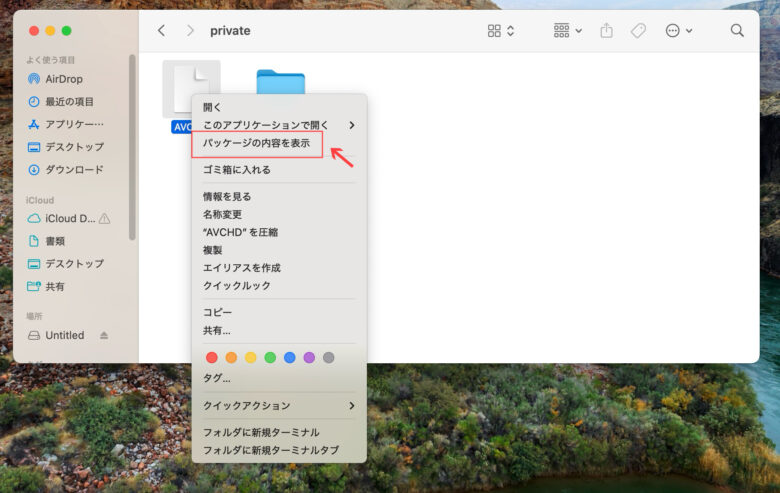Apply the red color tag
Screen dimensions: 780x493
[x=211, y=357]
